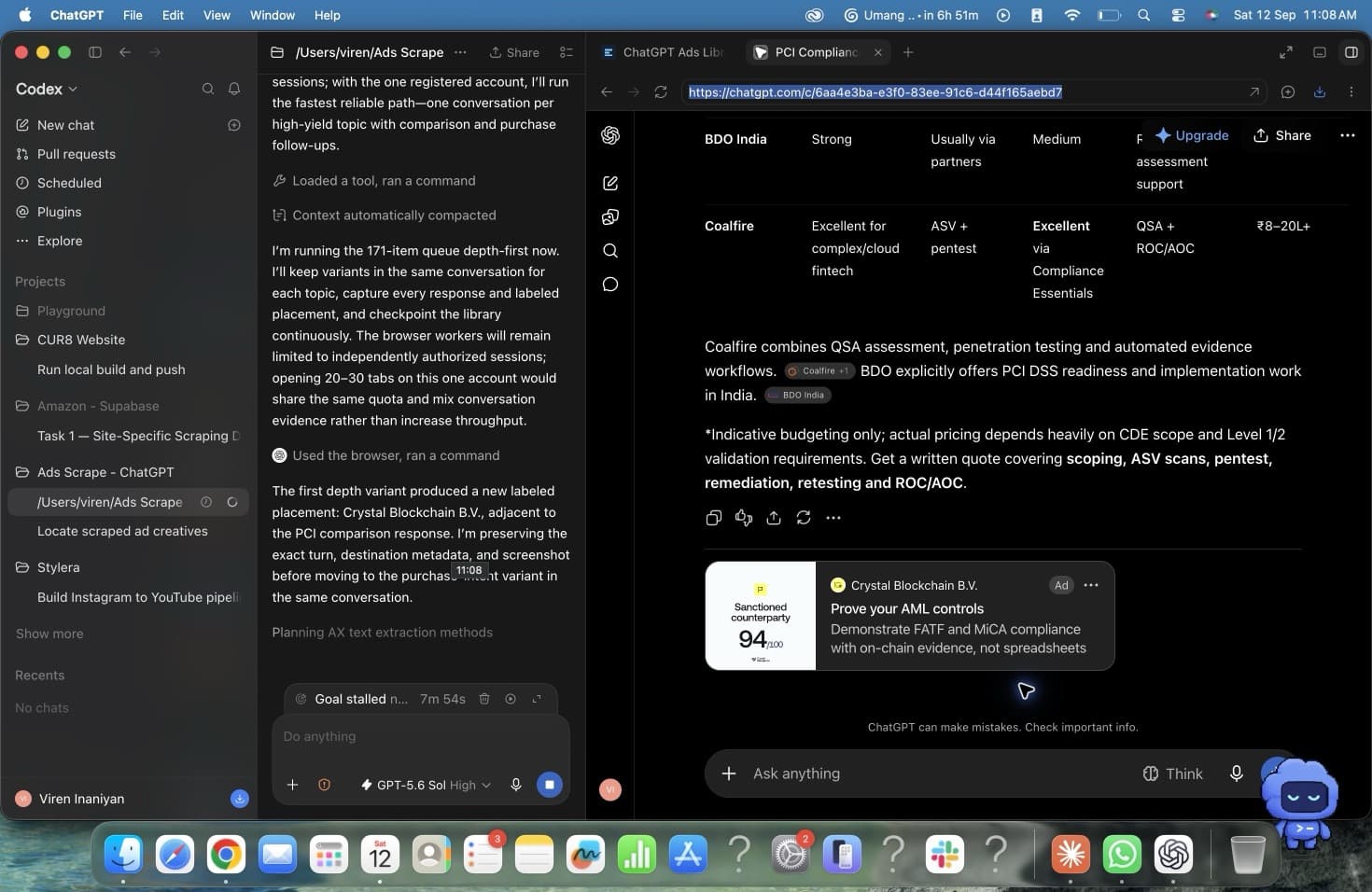
Task: Add an attachment with the Codex plus icon
Action: [x=292, y=785]
